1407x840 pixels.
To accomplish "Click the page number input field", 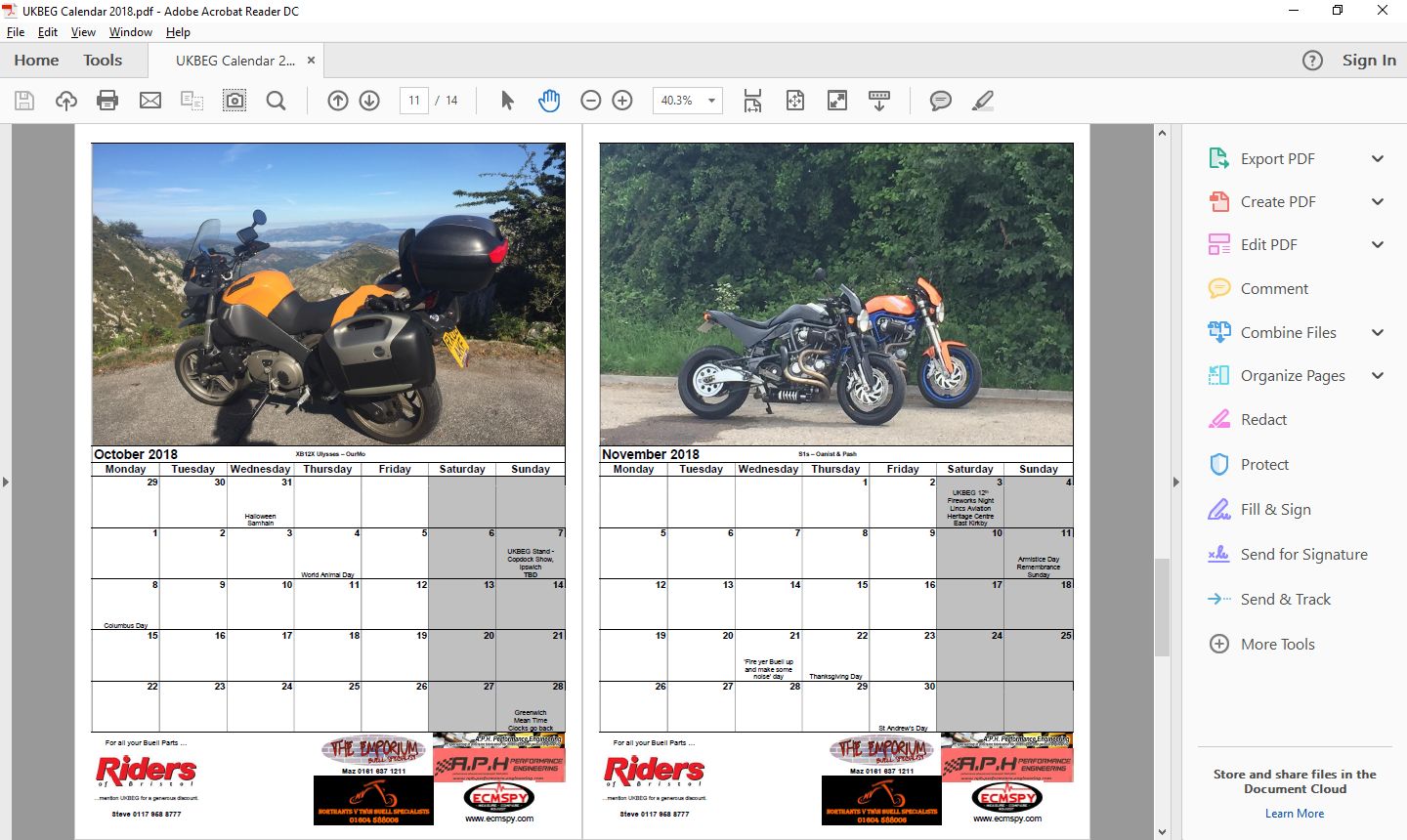I will point(414,101).
